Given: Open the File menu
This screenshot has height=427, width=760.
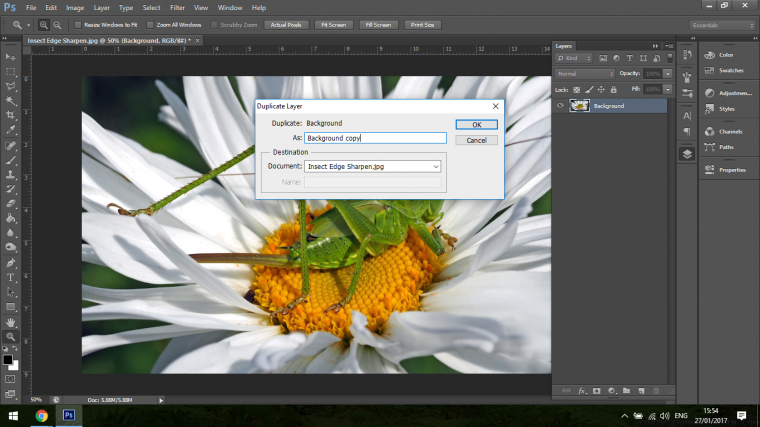Looking at the screenshot, I should [x=31, y=8].
